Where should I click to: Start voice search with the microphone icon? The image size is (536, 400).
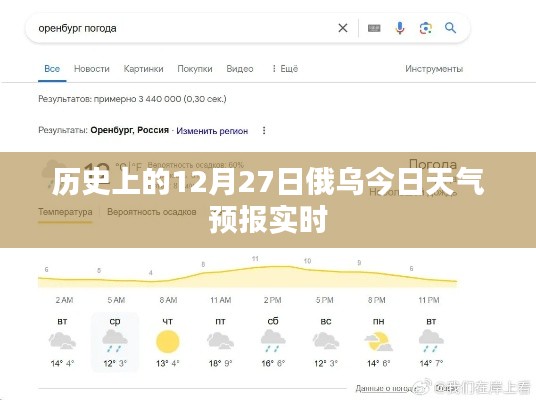point(400,28)
